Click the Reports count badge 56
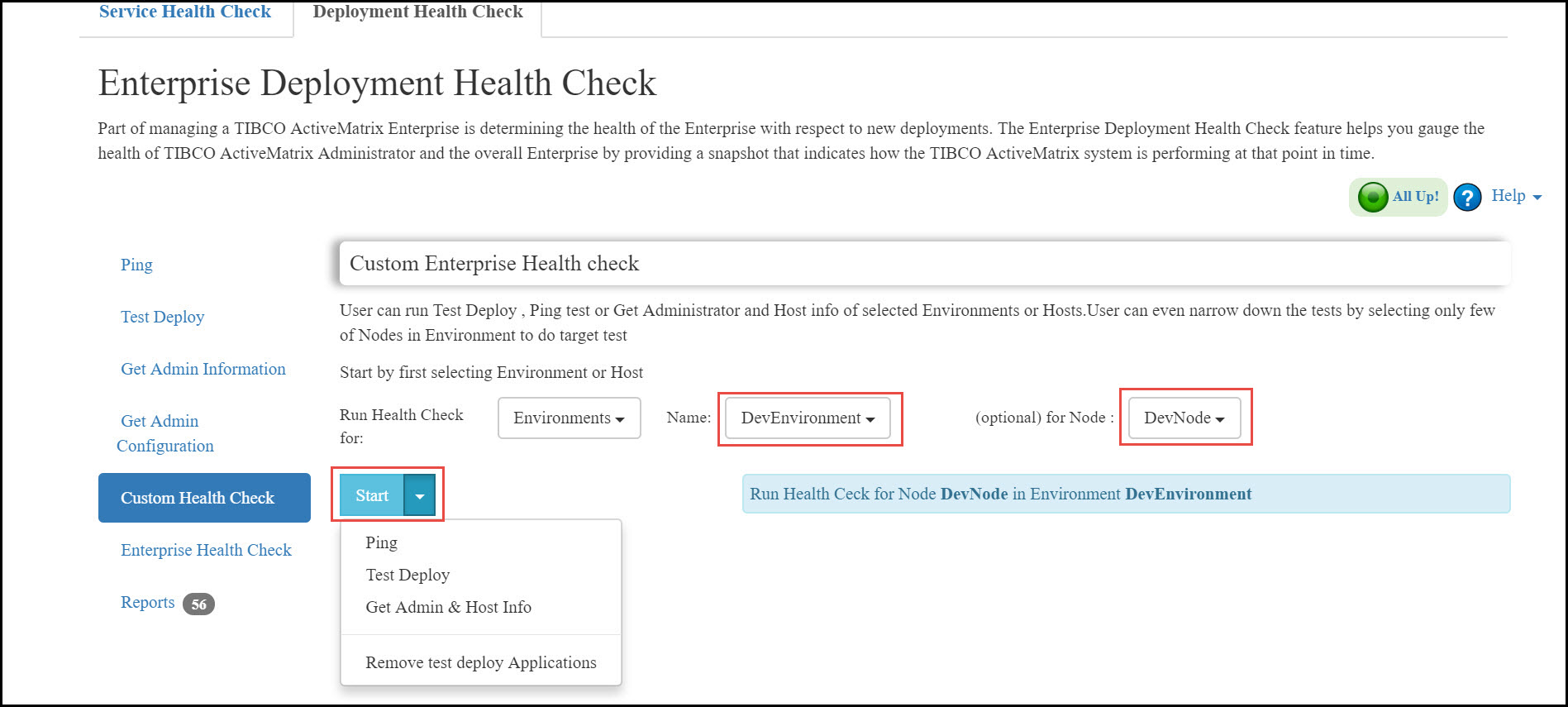This screenshot has width=1568, height=707. (198, 604)
